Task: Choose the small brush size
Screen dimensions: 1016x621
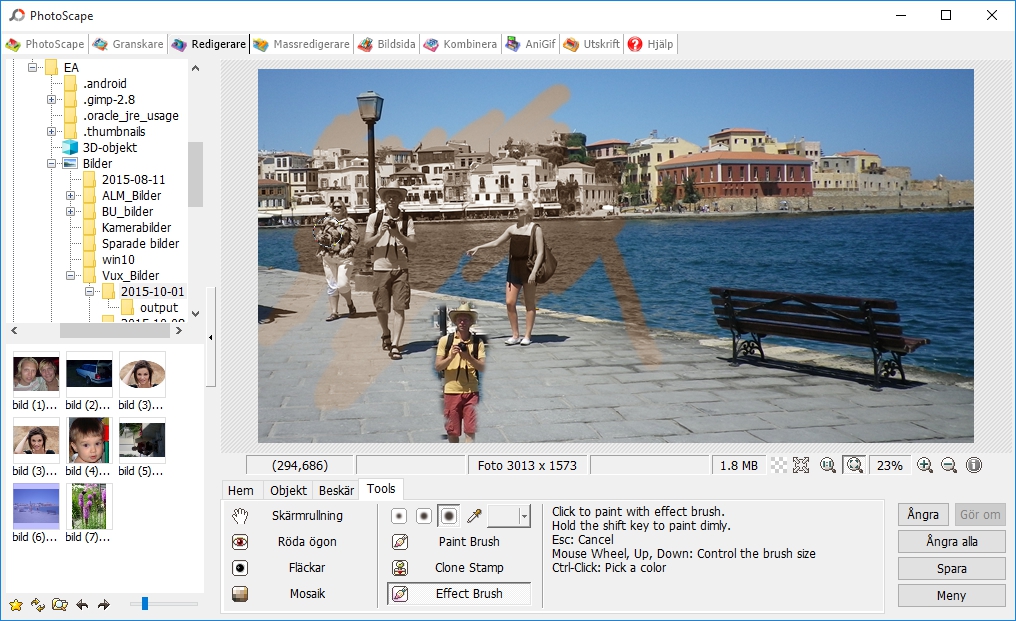Action: coord(399,516)
